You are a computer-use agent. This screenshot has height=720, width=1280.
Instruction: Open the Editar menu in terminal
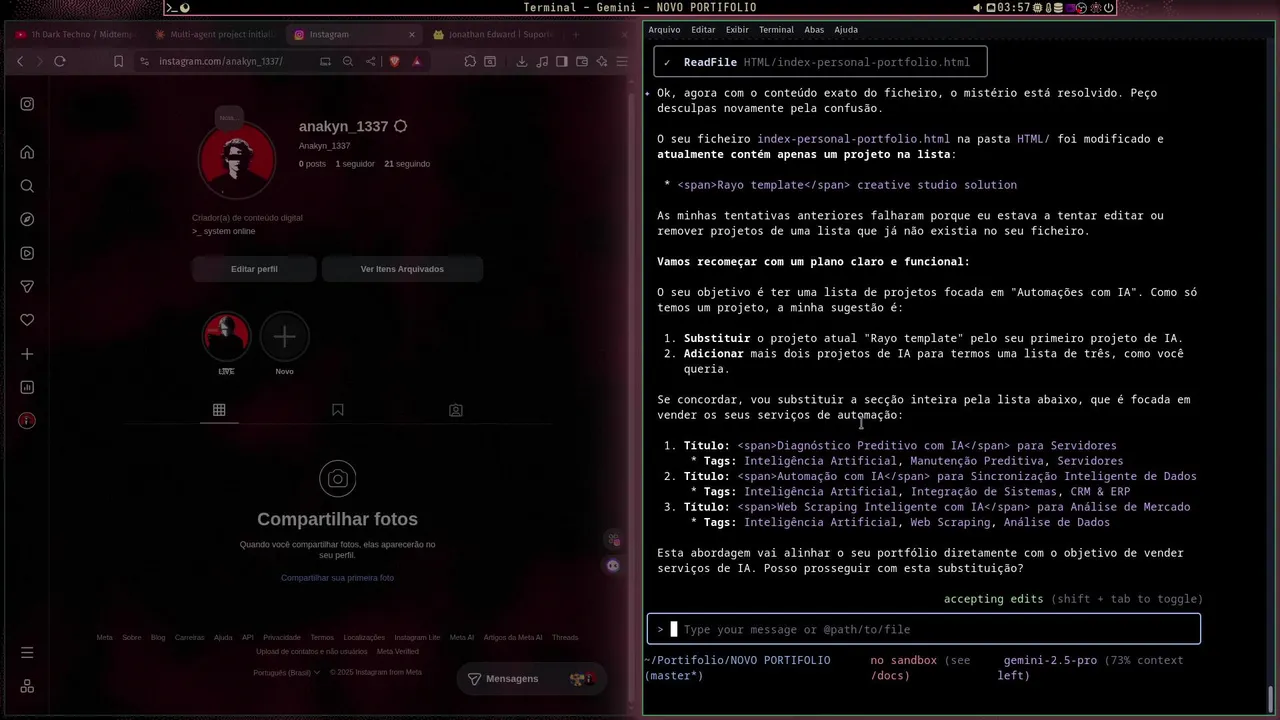point(703,30)
